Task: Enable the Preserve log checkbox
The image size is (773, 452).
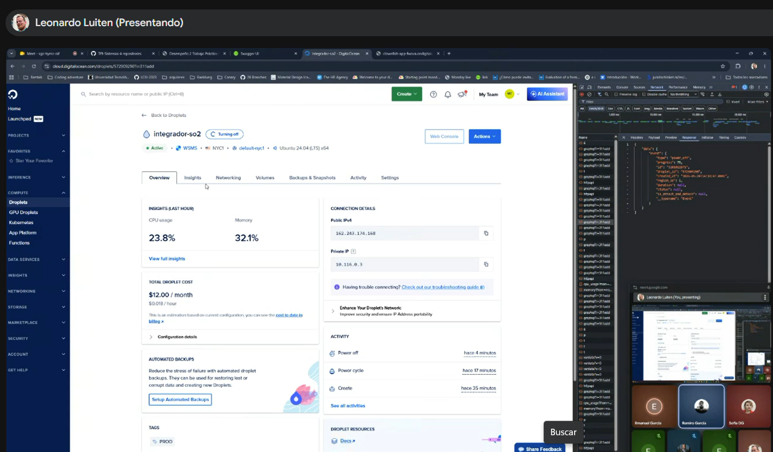Action: 616,94
